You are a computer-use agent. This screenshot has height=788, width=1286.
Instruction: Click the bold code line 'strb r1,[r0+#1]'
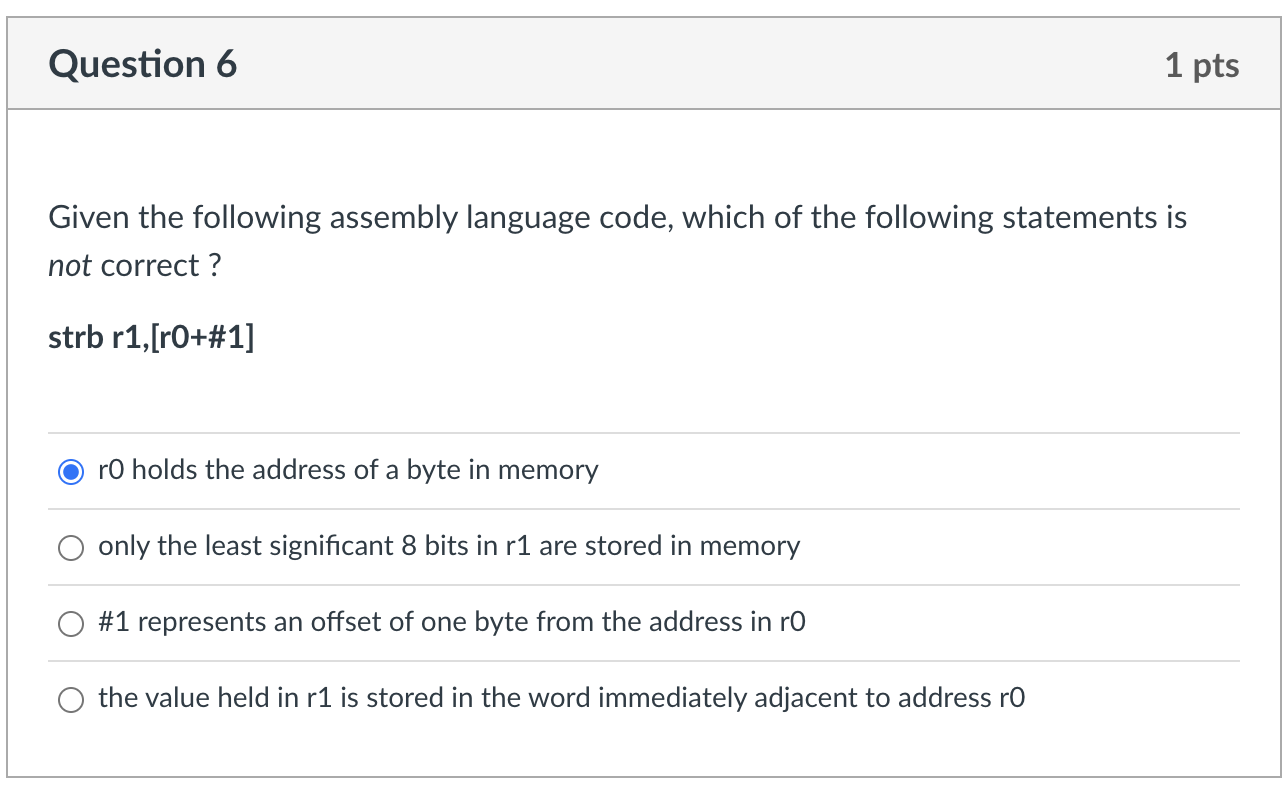point(151,338)
